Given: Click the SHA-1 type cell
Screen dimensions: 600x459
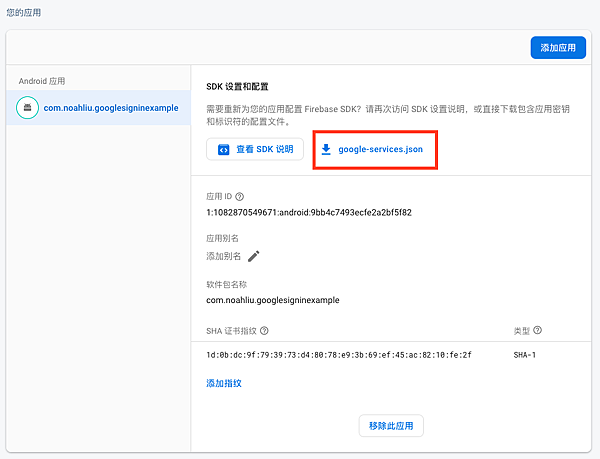Looking at the screenshot, I should [525, 355].
